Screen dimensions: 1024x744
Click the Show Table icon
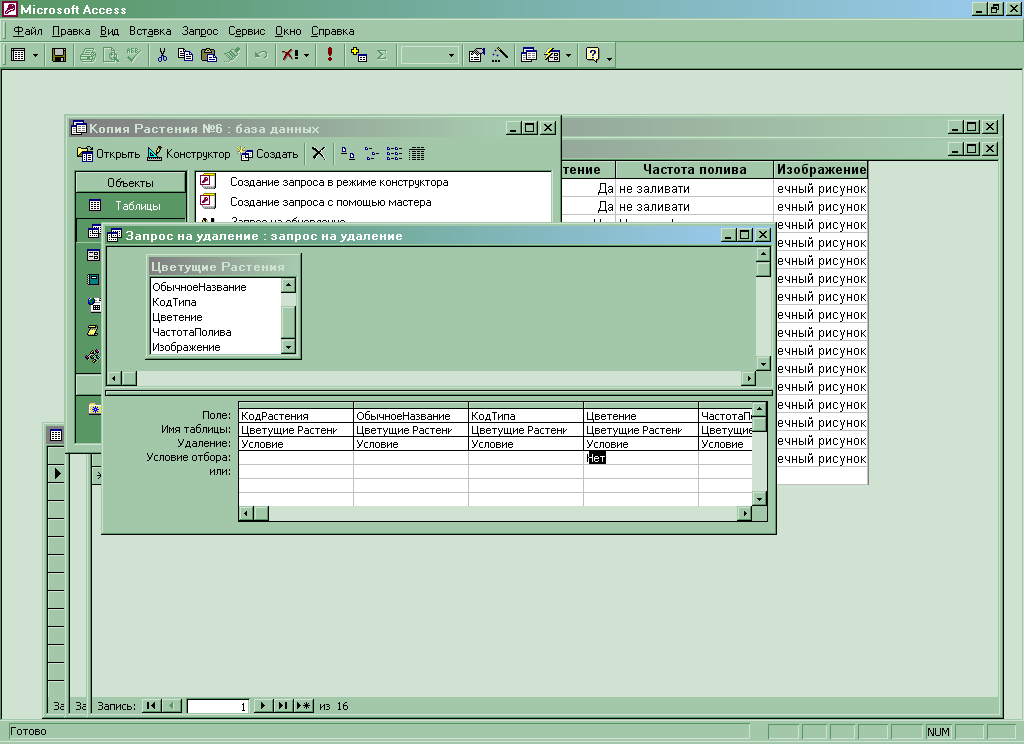(359, 56)
